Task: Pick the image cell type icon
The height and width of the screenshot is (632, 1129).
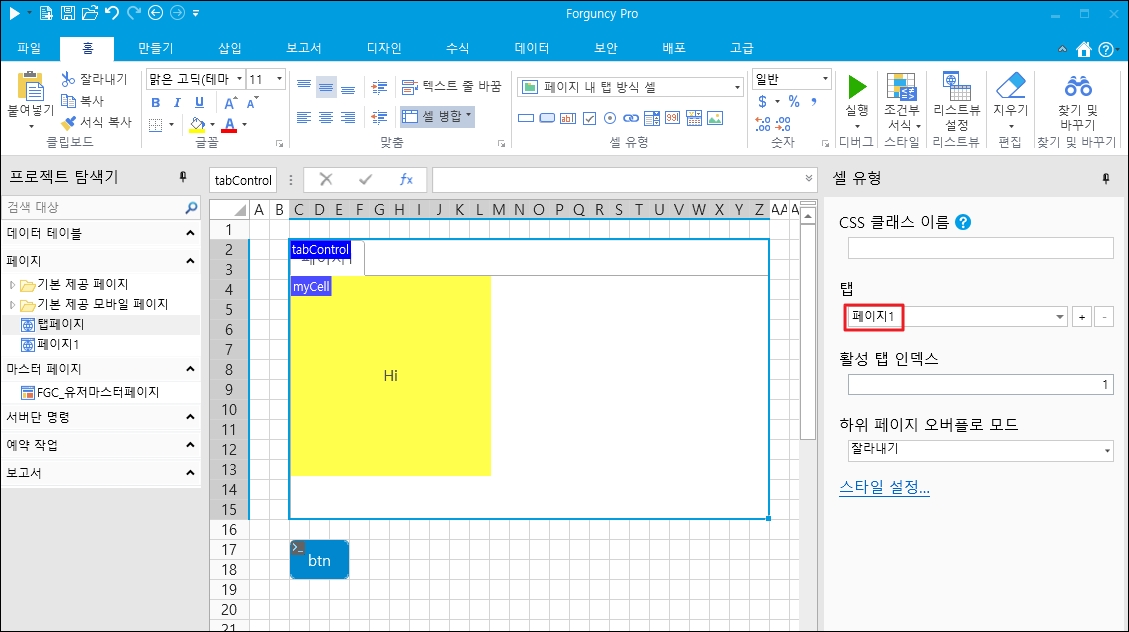Action: (x=714, y=118)
